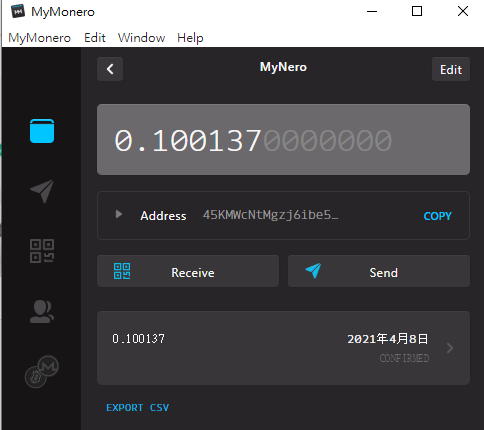484x430 pixels.
Task: Click the transaction amount 0.100137
Action: point(138,339)
